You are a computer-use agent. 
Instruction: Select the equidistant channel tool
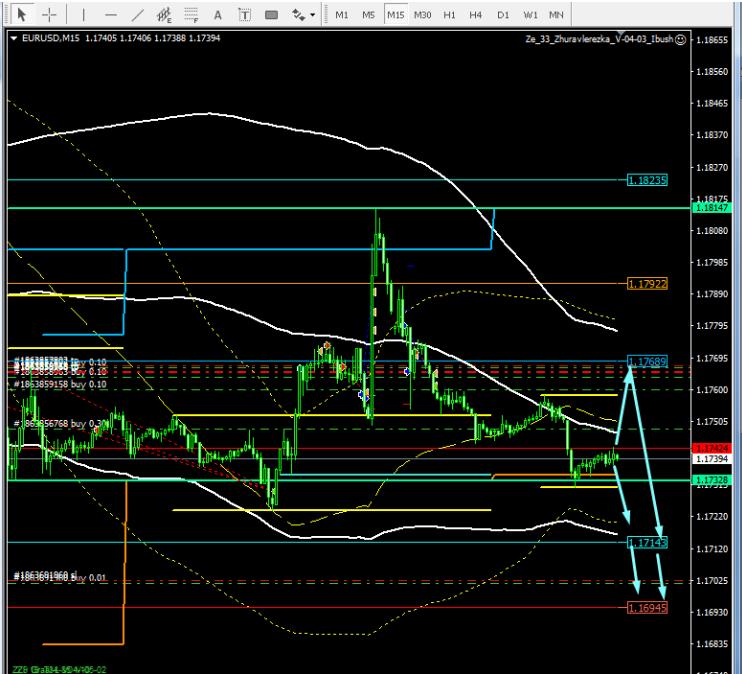click(164, 15)
